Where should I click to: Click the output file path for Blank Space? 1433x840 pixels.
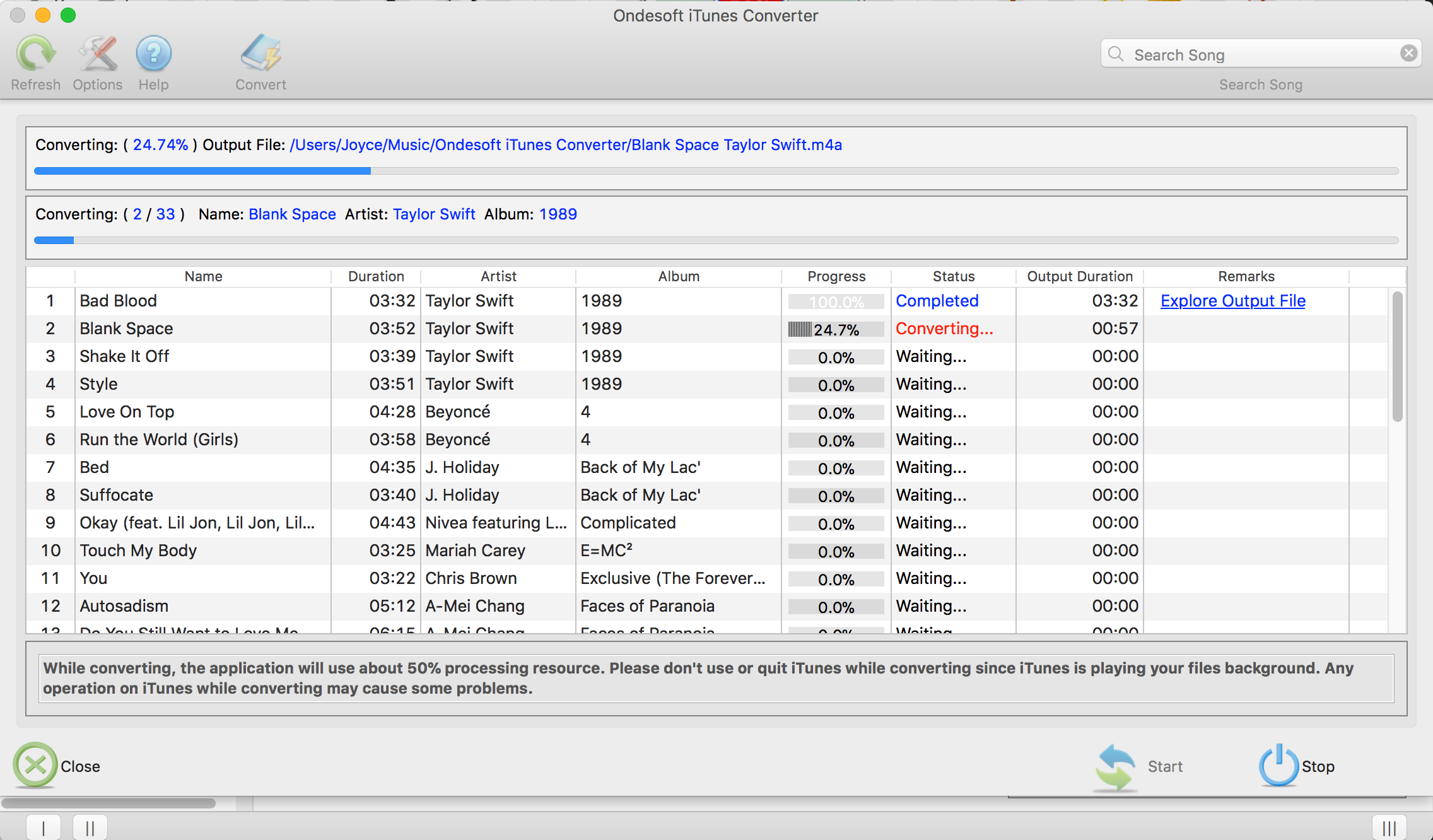tap(565, 145)
